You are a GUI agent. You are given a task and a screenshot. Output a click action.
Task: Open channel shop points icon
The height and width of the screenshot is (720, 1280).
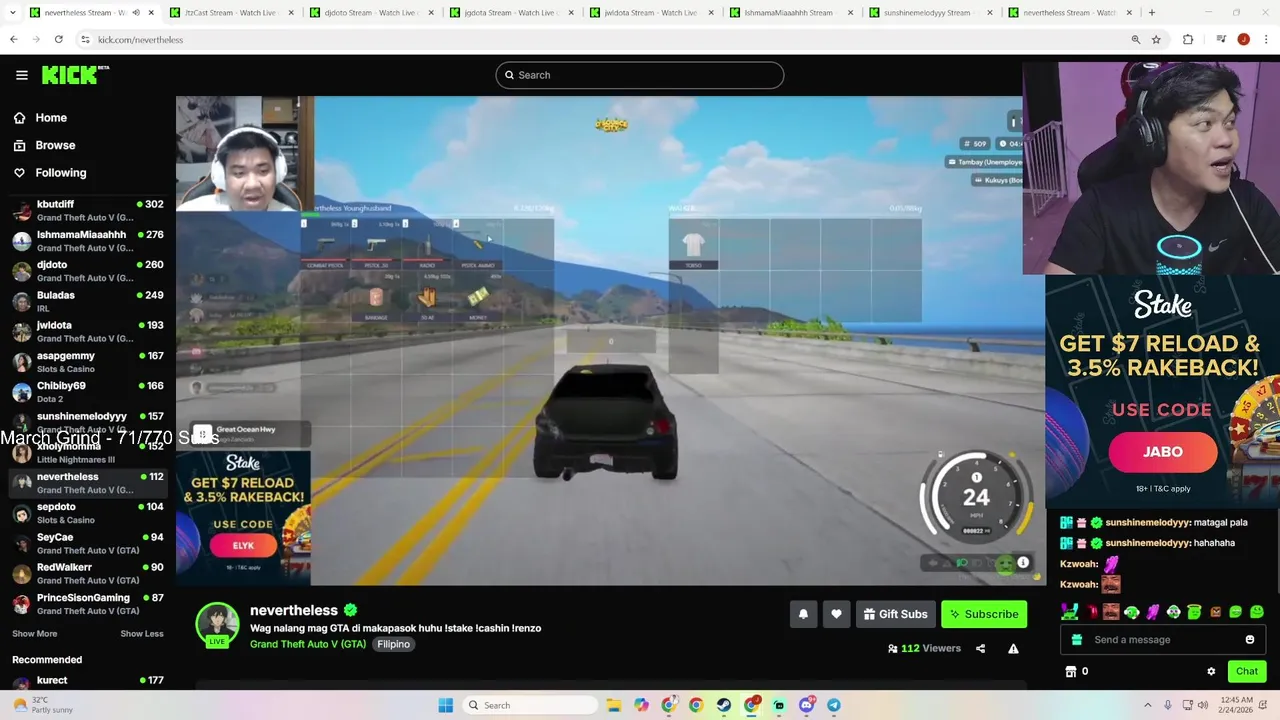point(1071,672)
